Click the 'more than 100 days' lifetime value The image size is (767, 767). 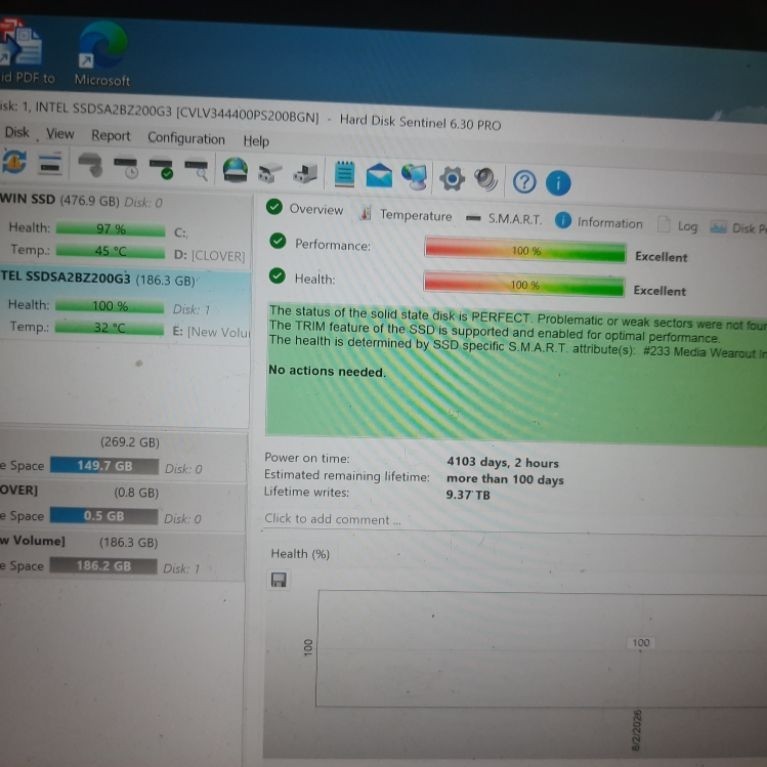[x=505, y=479]
